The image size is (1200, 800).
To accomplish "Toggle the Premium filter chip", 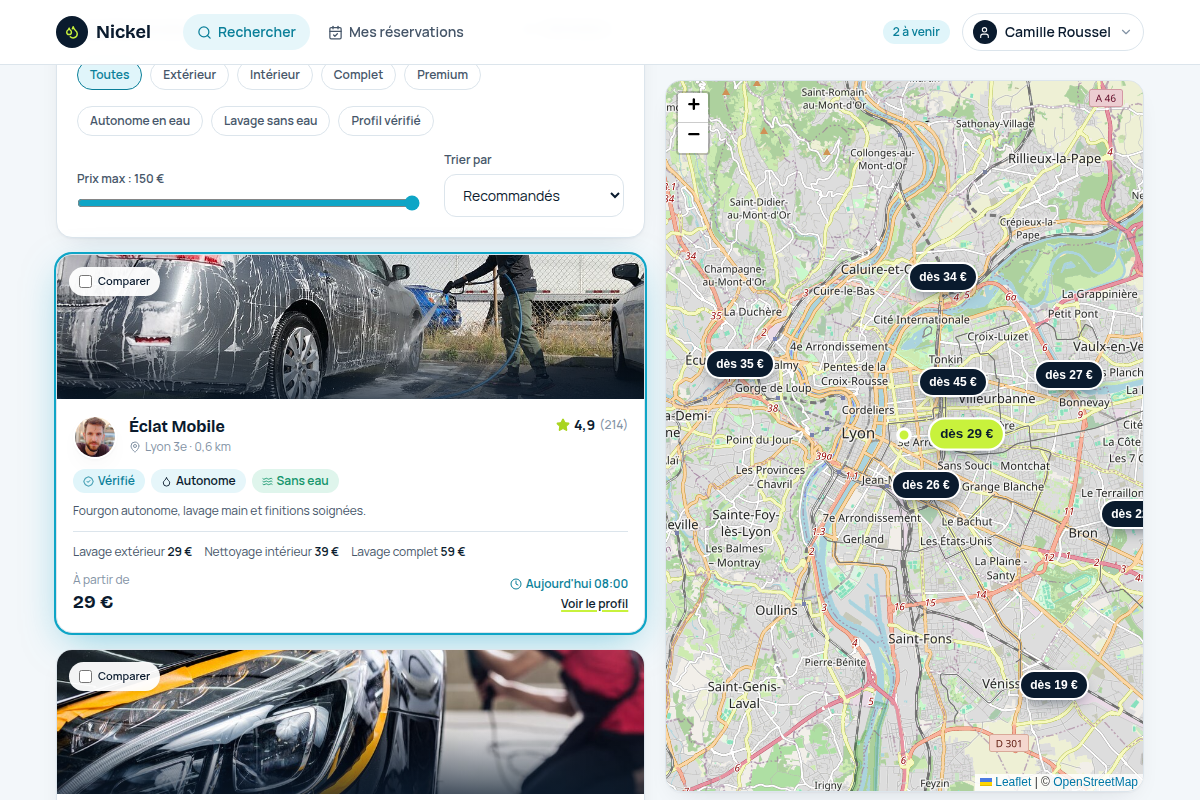I will click(x=443, y=75).
